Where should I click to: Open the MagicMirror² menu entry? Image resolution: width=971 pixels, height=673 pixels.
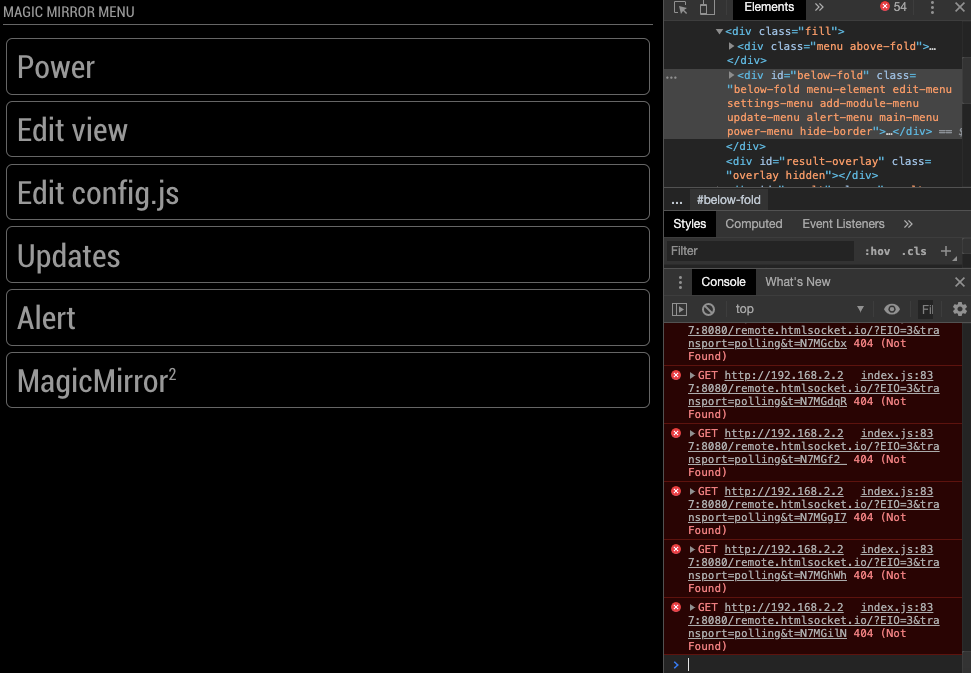tap(328, 380)
